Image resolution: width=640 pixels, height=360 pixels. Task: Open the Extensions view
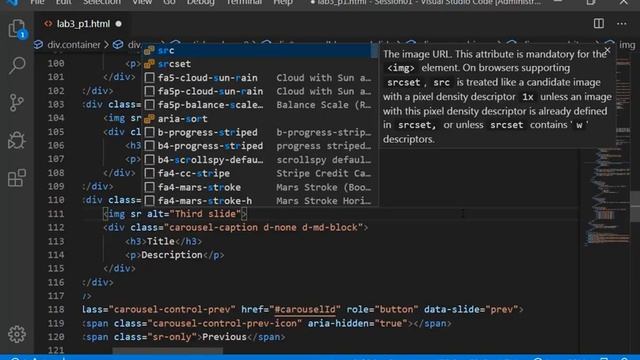17,178
